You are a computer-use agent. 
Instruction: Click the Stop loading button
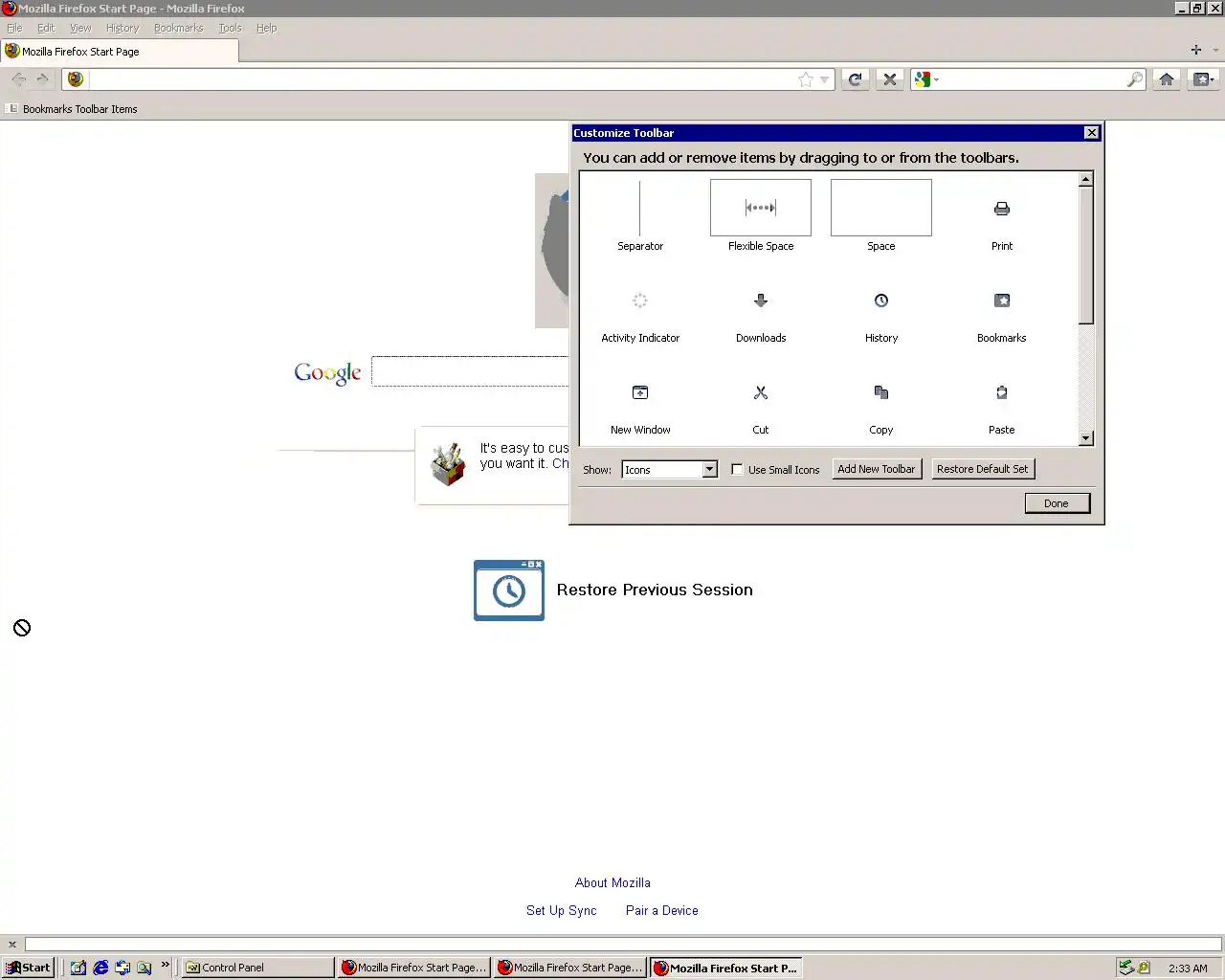[890, 79]
